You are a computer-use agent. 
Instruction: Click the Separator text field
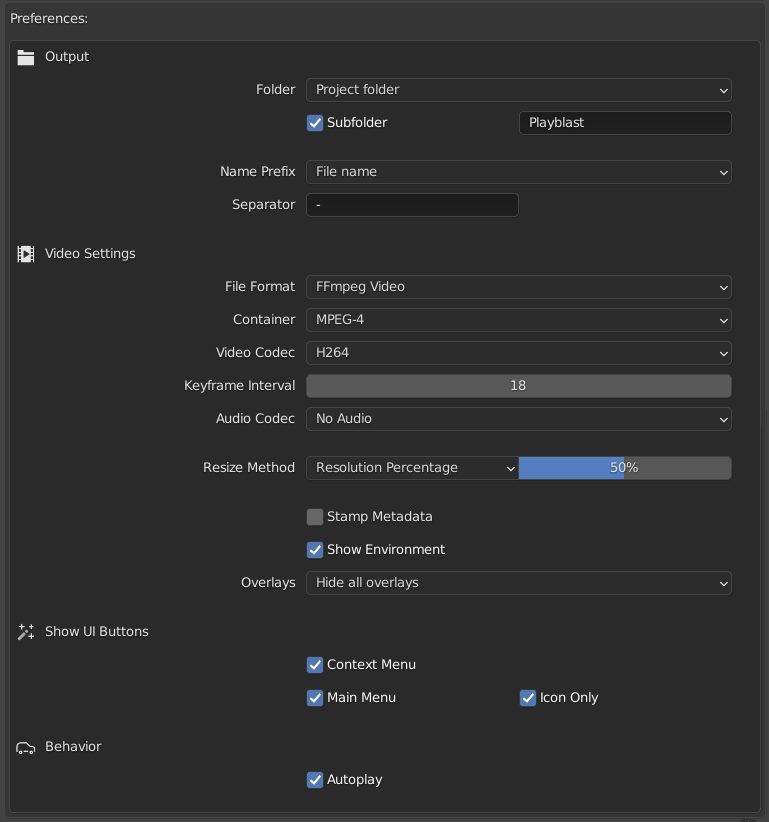413,205
